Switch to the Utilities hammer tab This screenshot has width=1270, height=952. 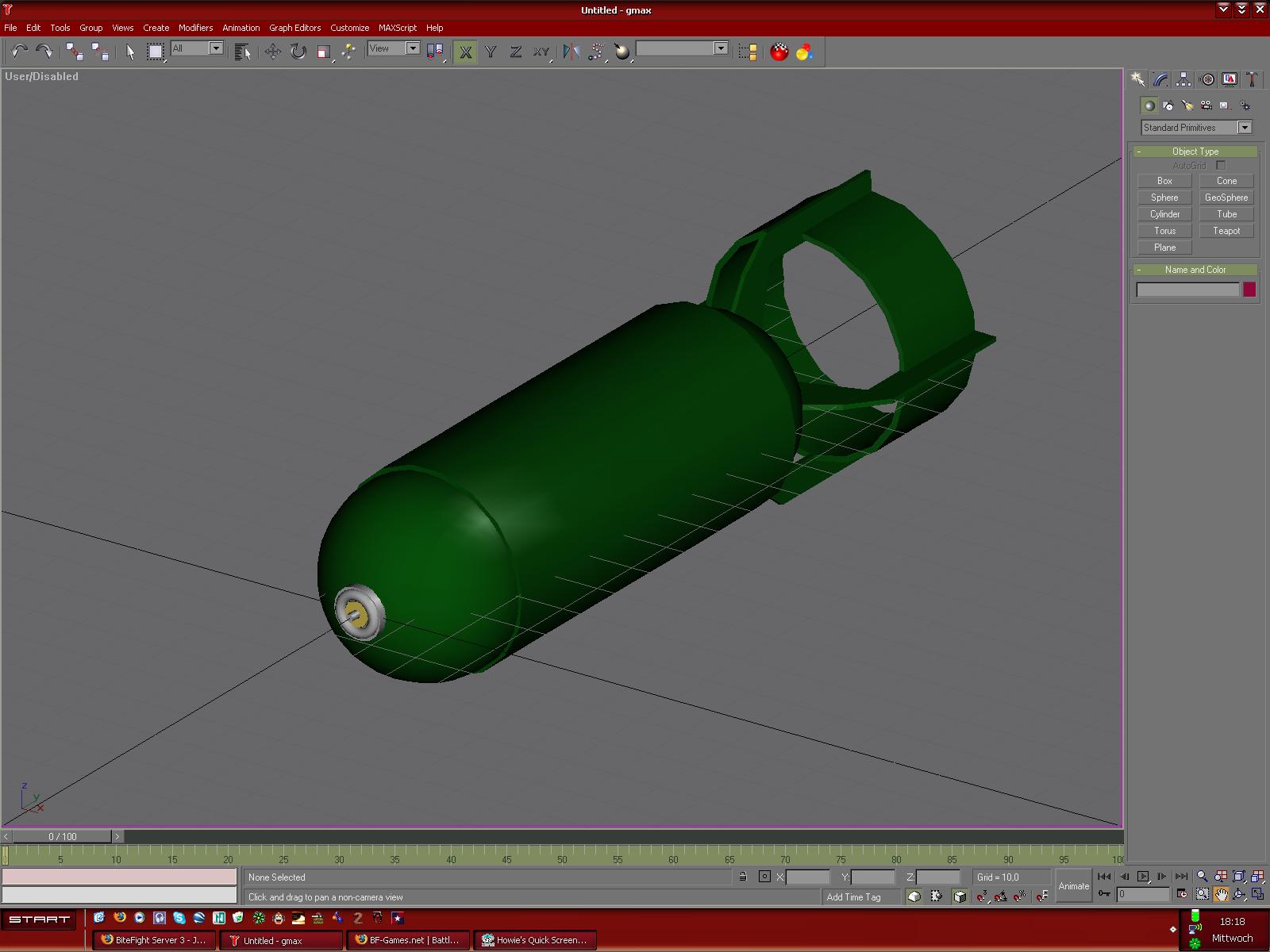click(x=1252, y=79)
